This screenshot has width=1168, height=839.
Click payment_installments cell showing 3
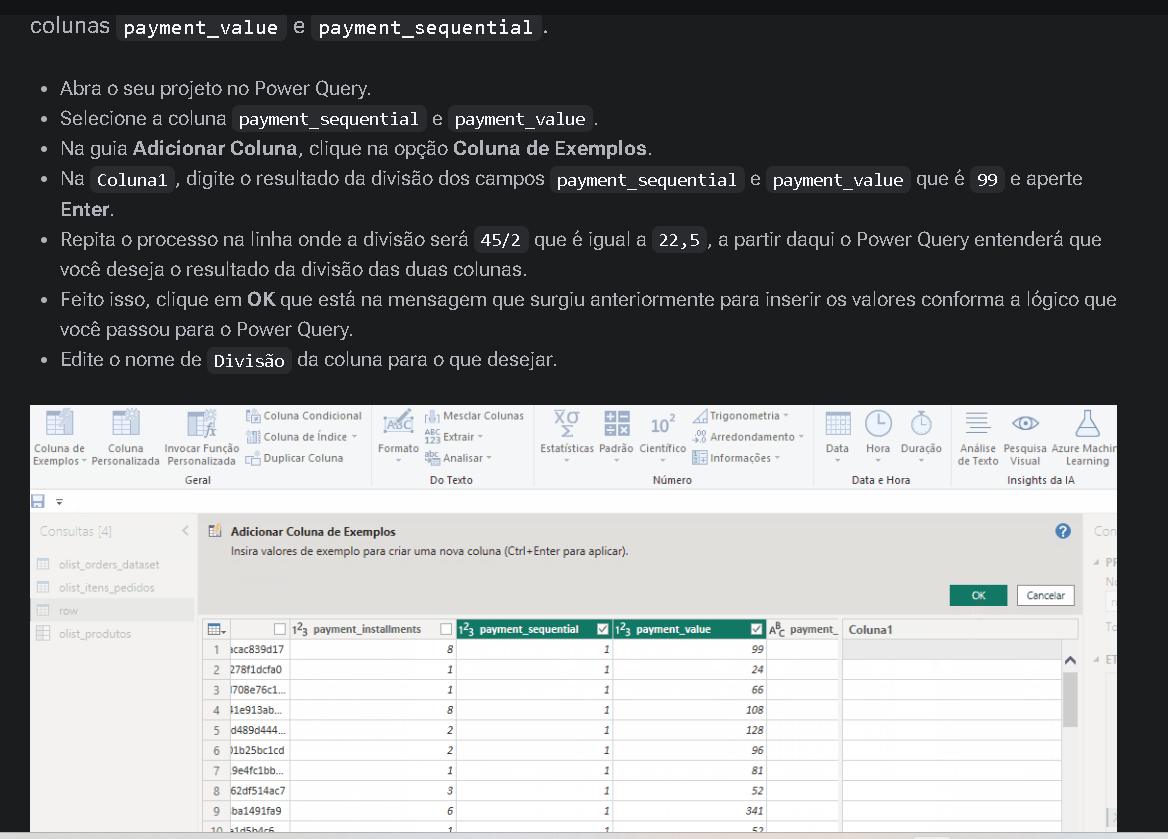(x=372, y=791)
